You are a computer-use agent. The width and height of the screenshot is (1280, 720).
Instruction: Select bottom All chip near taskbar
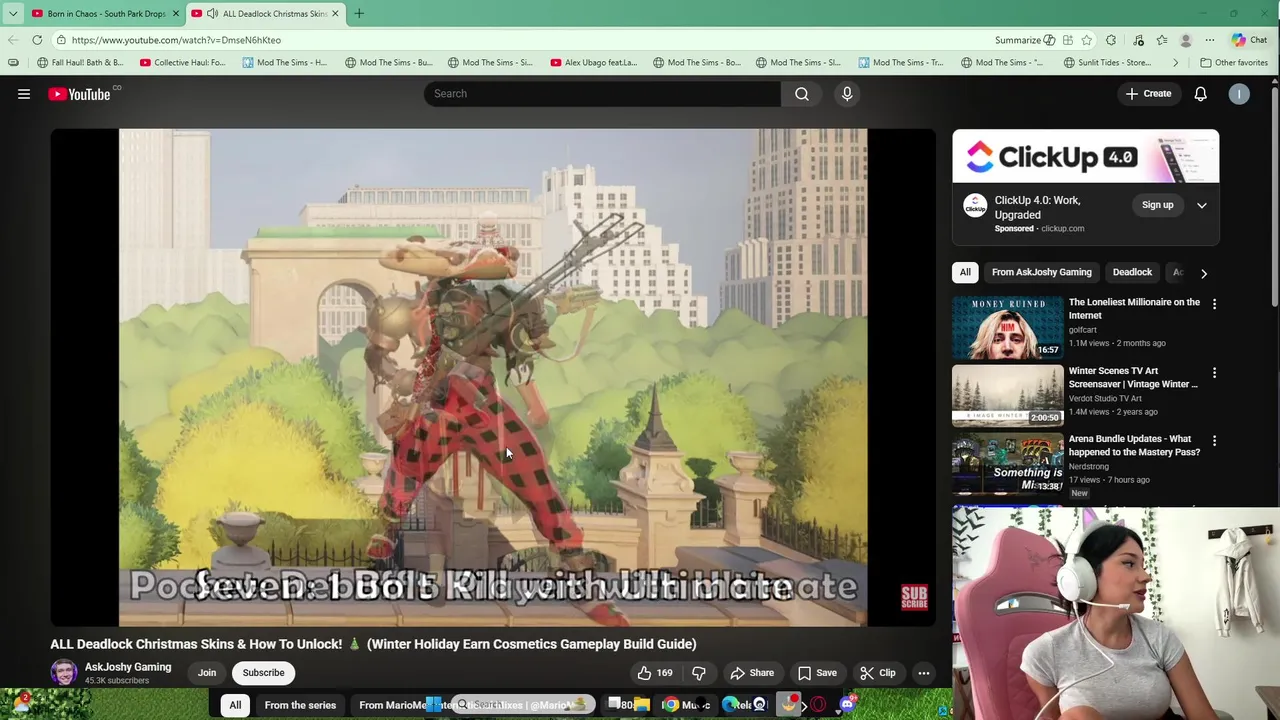[235, 705]
